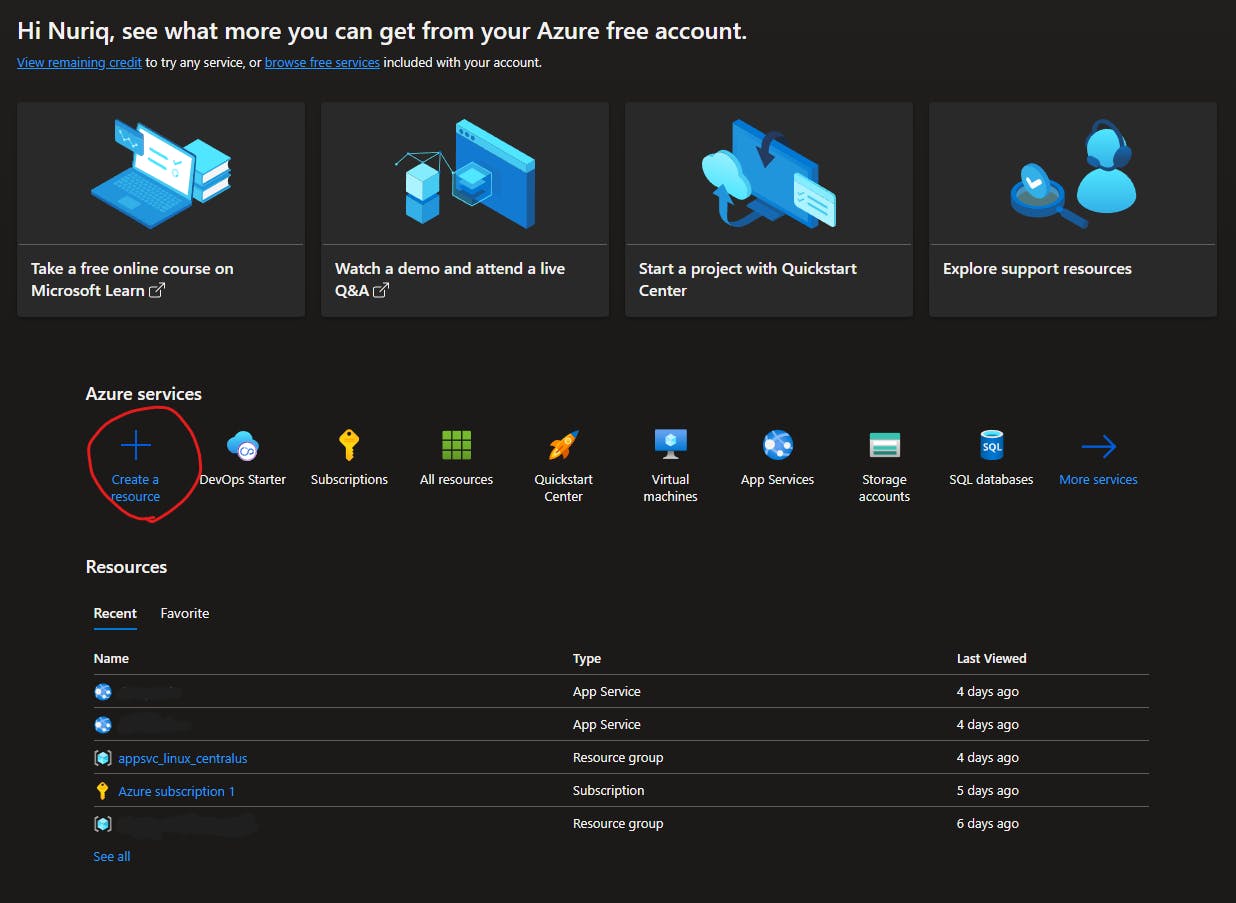Open appsvc_linux_centralus resource group
The width and height of the screenshot is (1236, 903).
coord(182,758)
